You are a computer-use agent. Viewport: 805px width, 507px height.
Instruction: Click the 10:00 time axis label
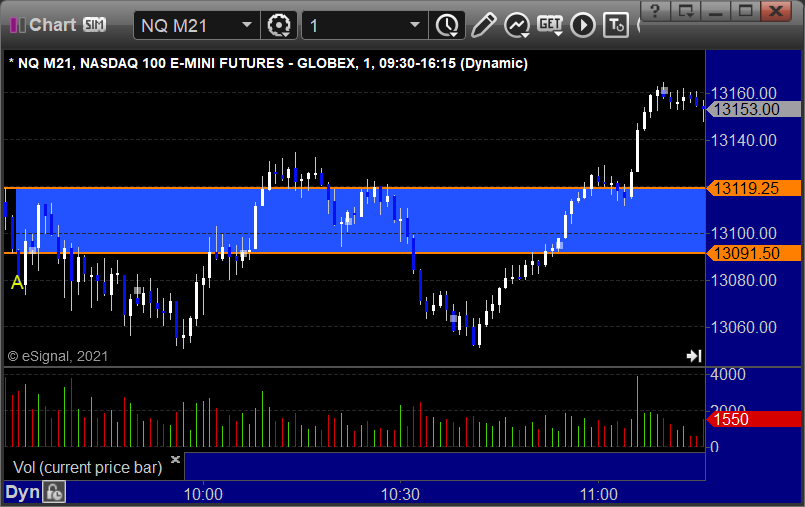(x=203, y=494)
